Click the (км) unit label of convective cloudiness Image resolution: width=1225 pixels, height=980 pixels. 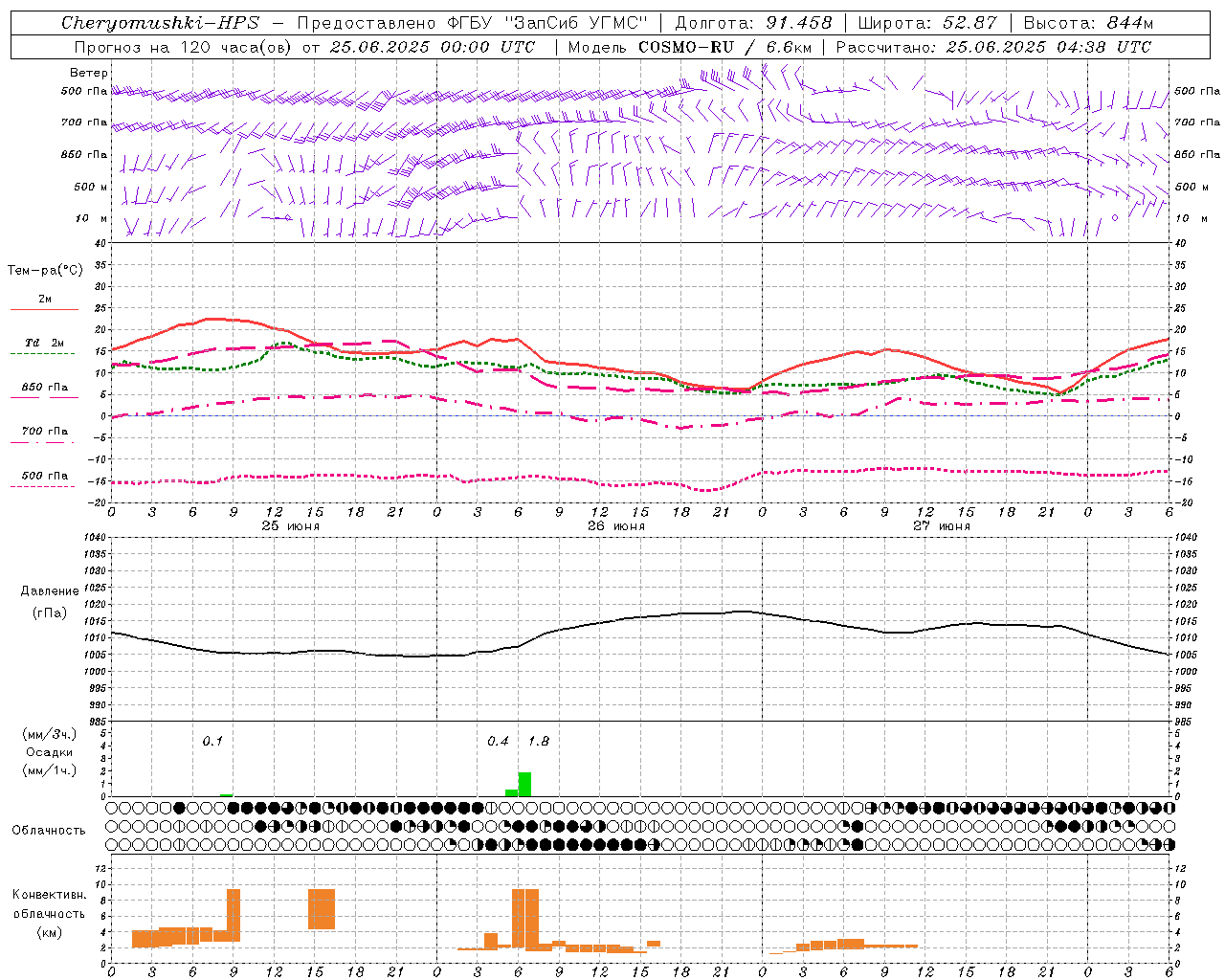point(50,932)
